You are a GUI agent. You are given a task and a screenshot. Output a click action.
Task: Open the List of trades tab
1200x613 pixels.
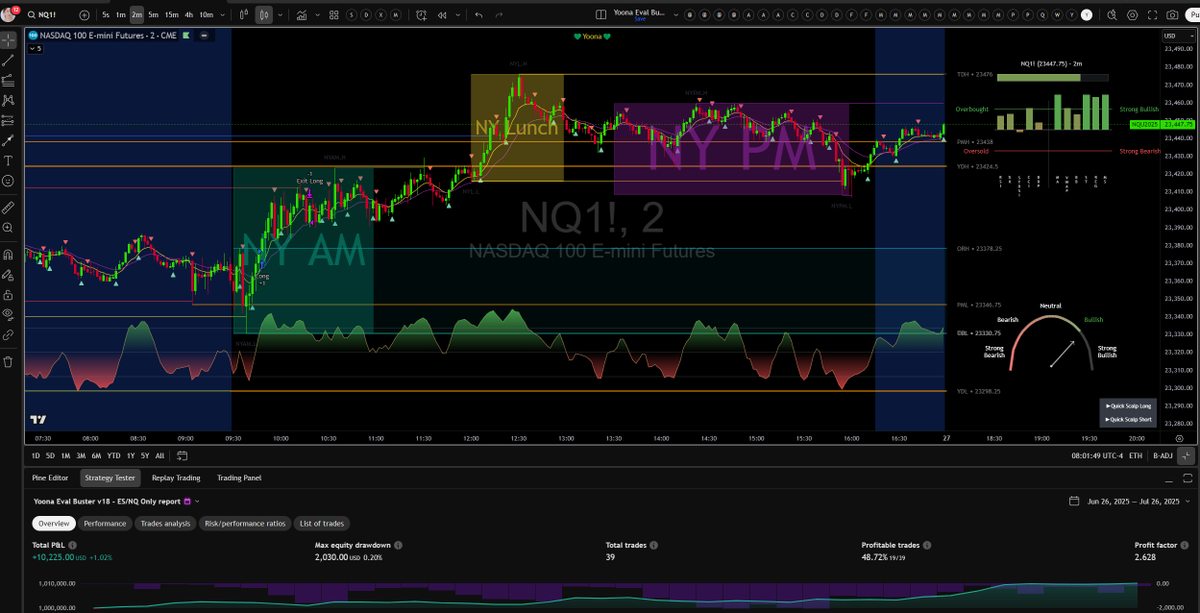322,523
